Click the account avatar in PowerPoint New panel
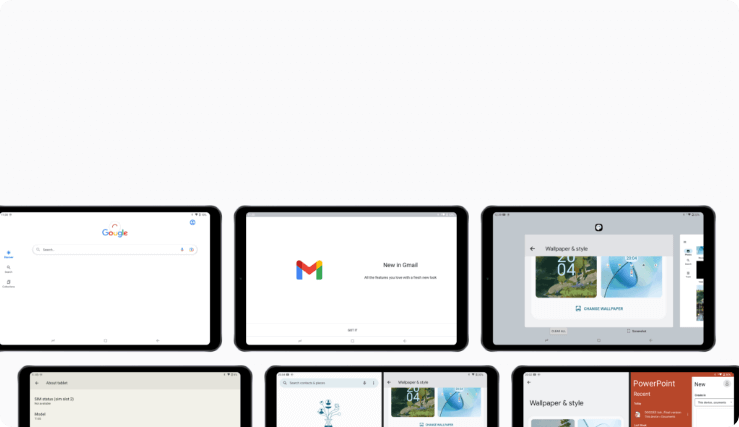The image size is (739, 427). (x=727, y=384)
